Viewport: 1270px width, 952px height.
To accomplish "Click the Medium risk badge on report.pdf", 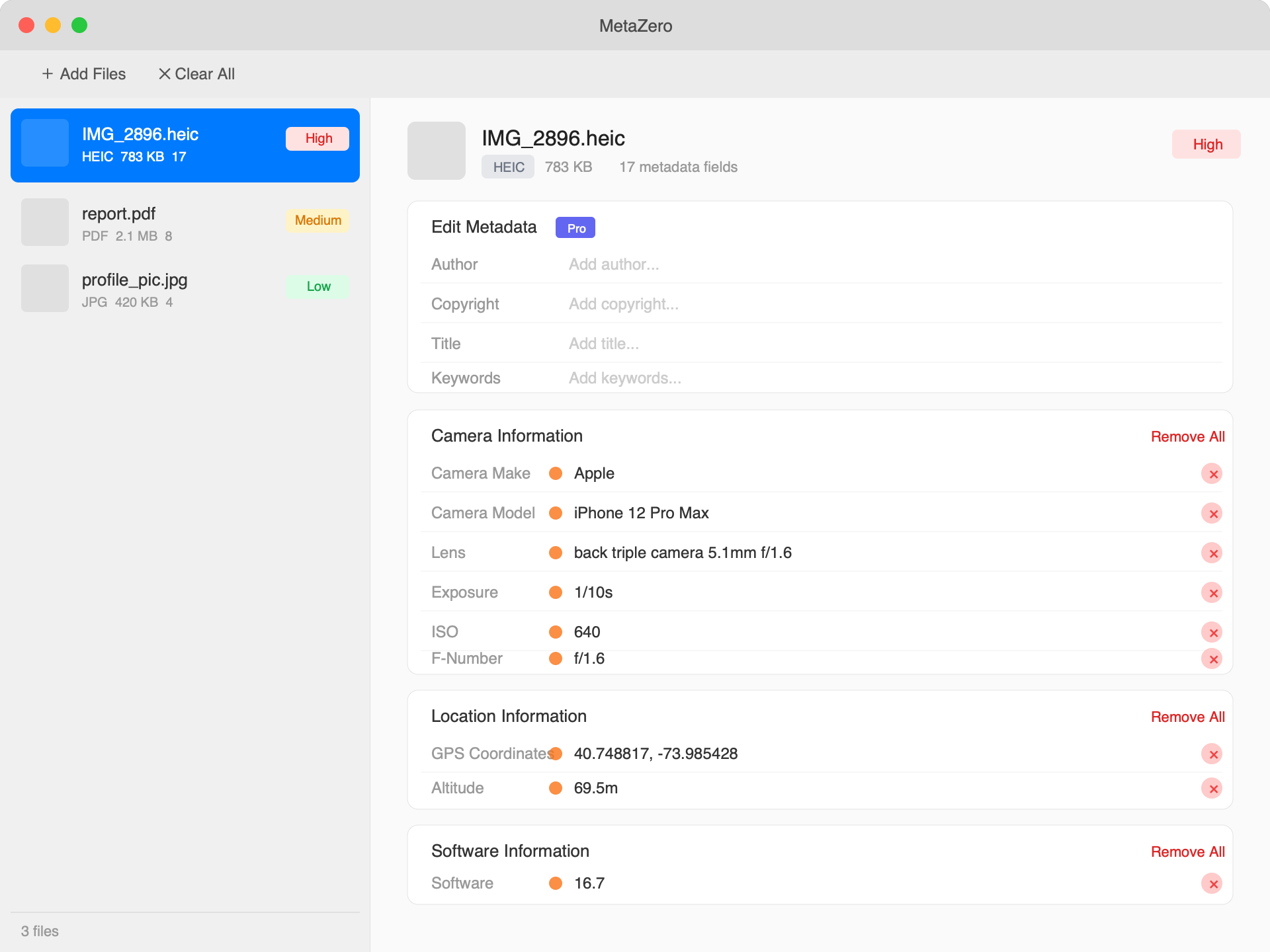I will 318,220.
